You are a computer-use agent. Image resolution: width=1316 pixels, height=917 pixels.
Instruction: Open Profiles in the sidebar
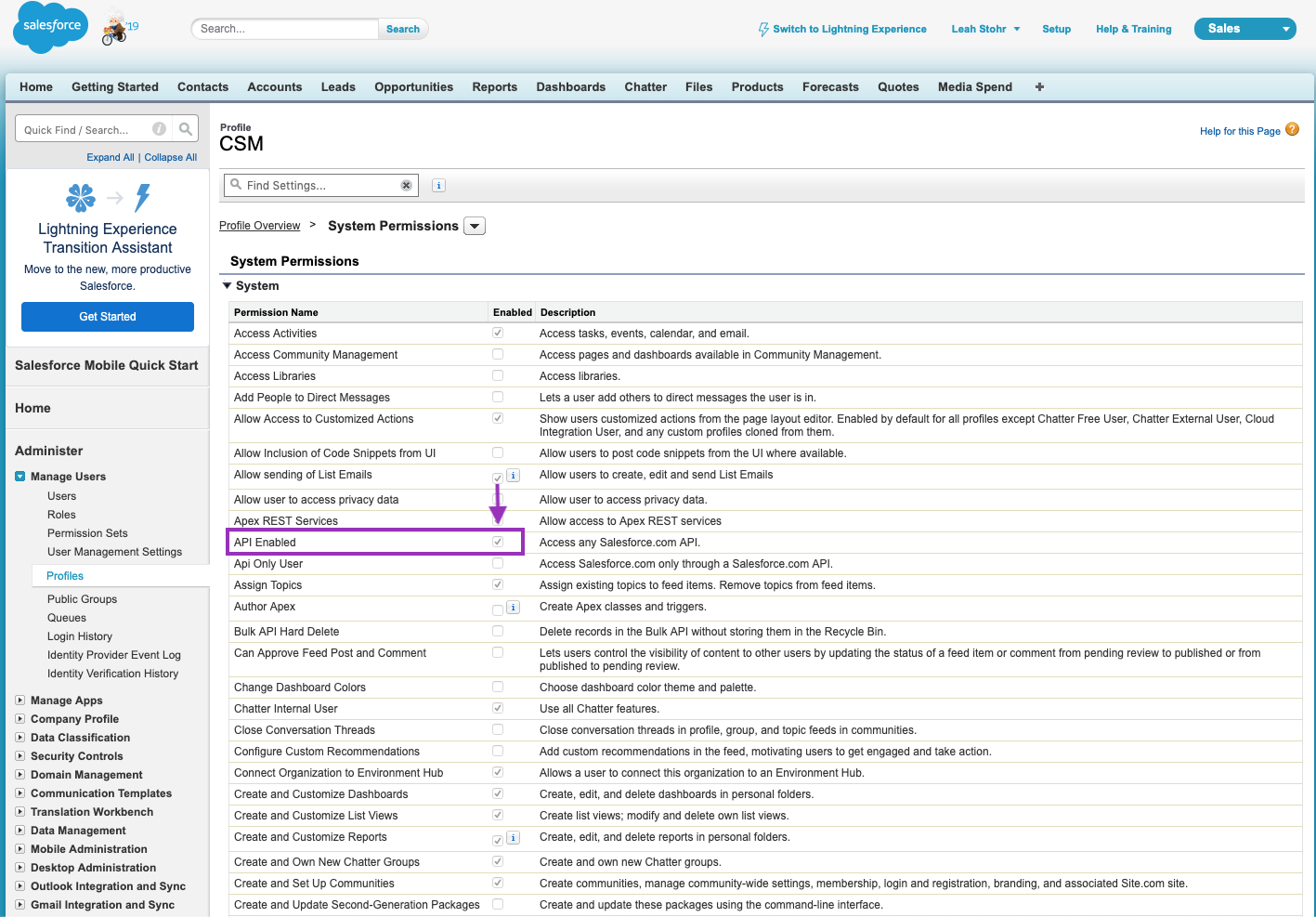[65, 576]
